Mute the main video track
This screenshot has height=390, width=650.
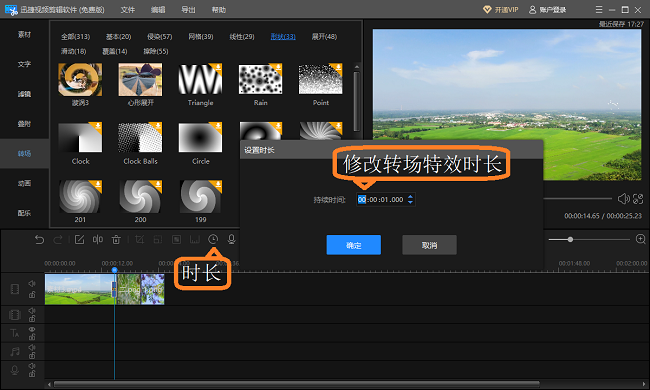click(32, 284)
